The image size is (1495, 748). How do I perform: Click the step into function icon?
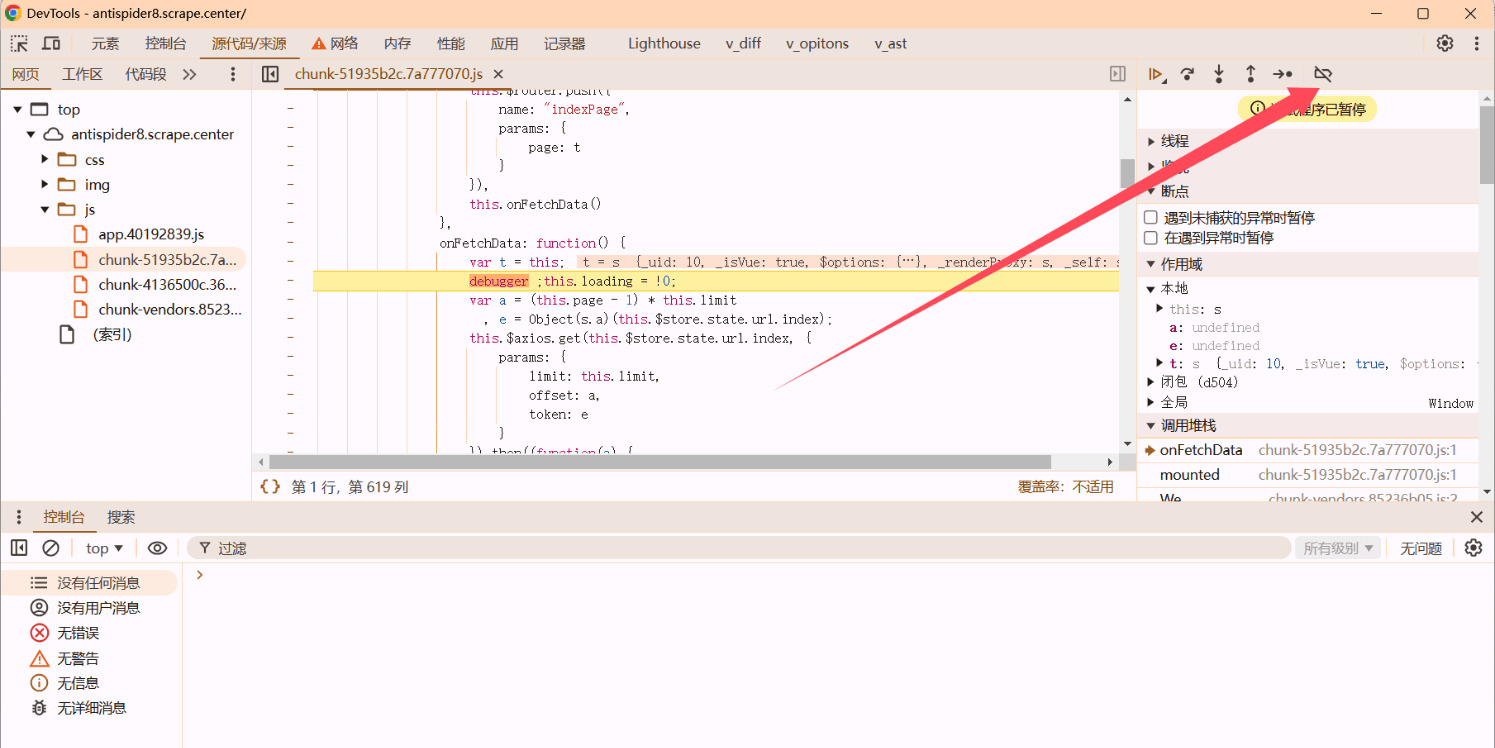tap(1219, 74)
